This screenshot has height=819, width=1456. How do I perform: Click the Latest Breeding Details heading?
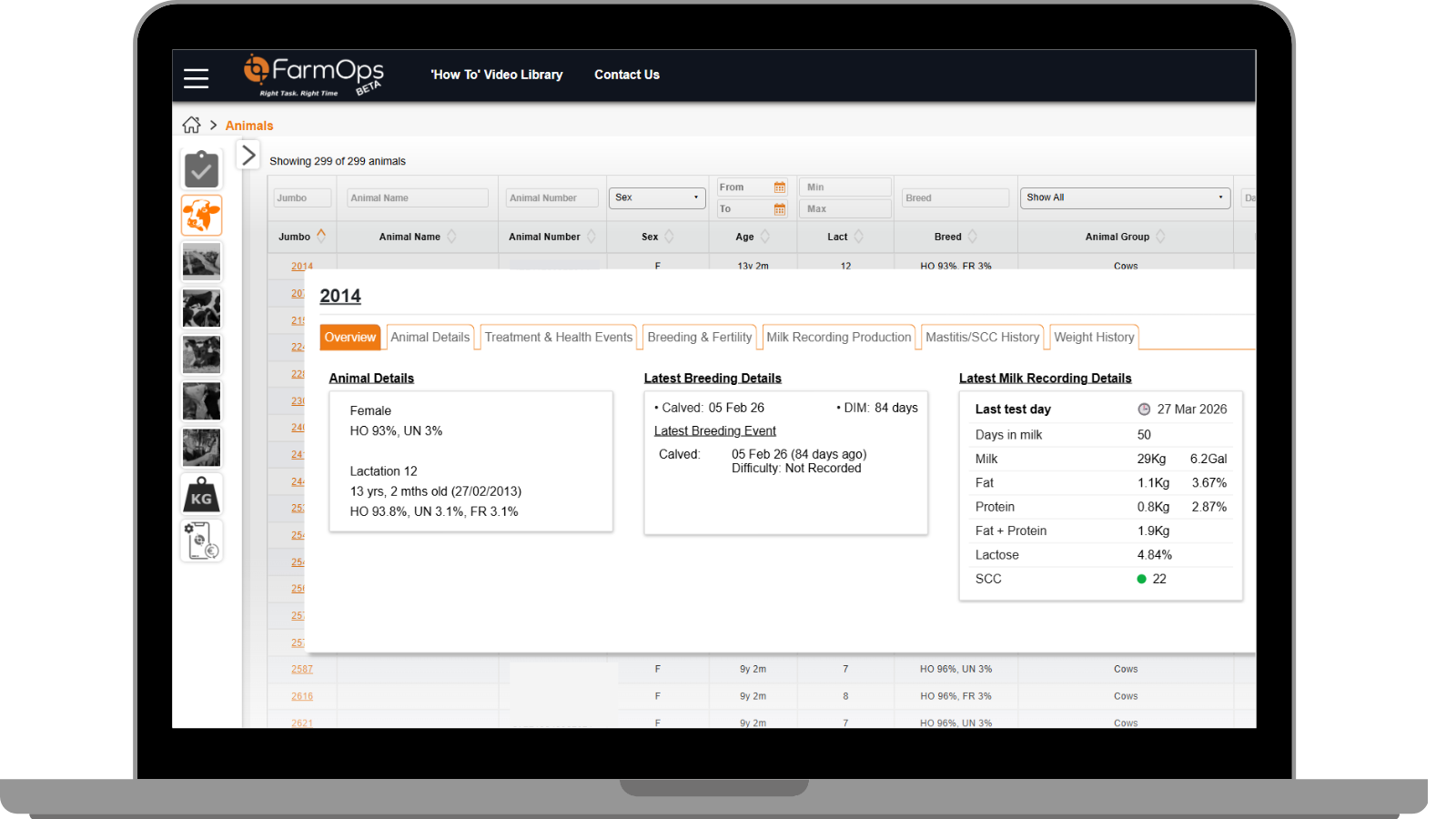[713, 379]
